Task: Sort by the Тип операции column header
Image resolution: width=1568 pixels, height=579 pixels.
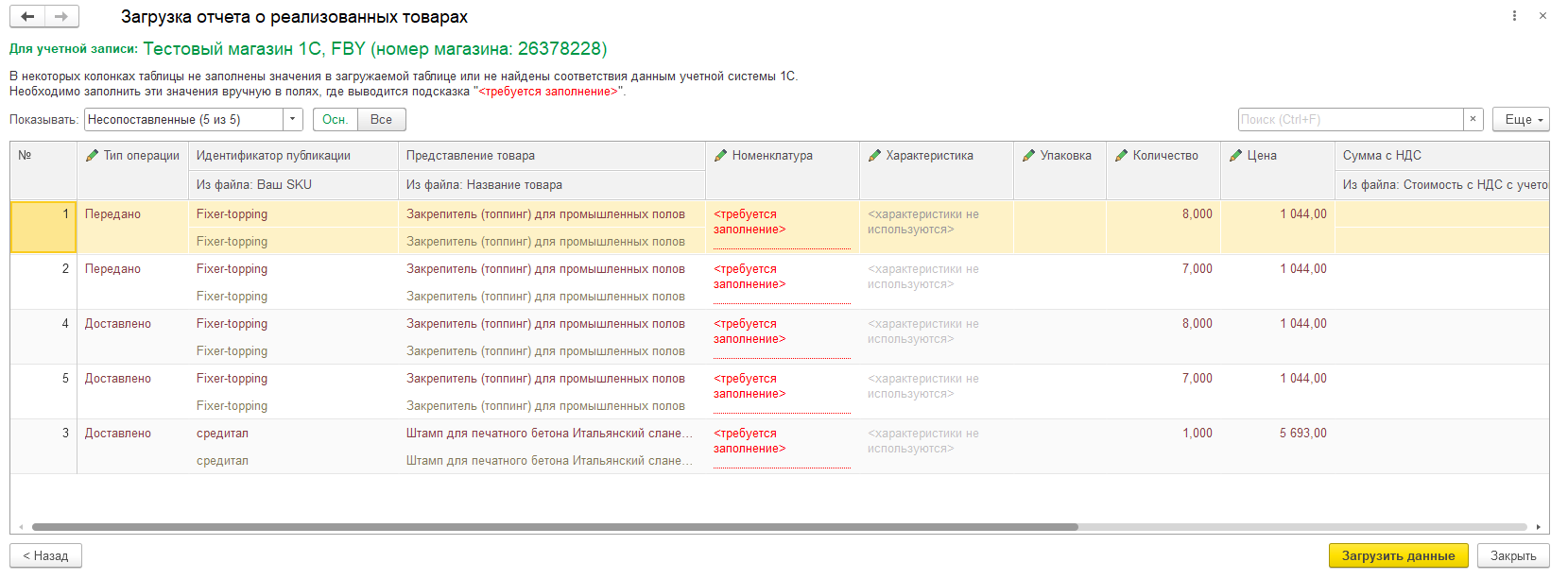Action: point(141,156)
